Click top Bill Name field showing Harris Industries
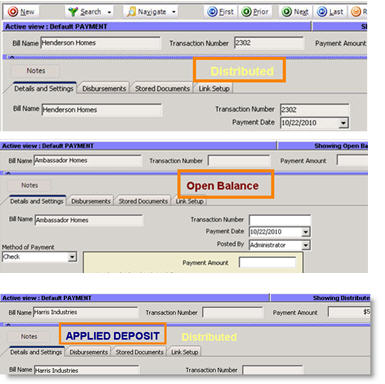The image size is (385, 384). click(85, 312)
